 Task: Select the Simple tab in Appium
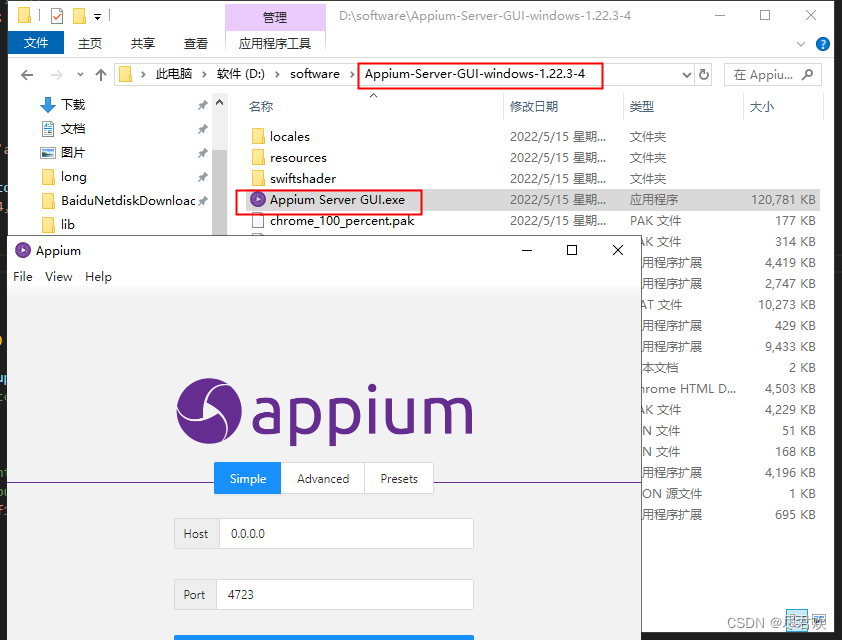[248, 478]
